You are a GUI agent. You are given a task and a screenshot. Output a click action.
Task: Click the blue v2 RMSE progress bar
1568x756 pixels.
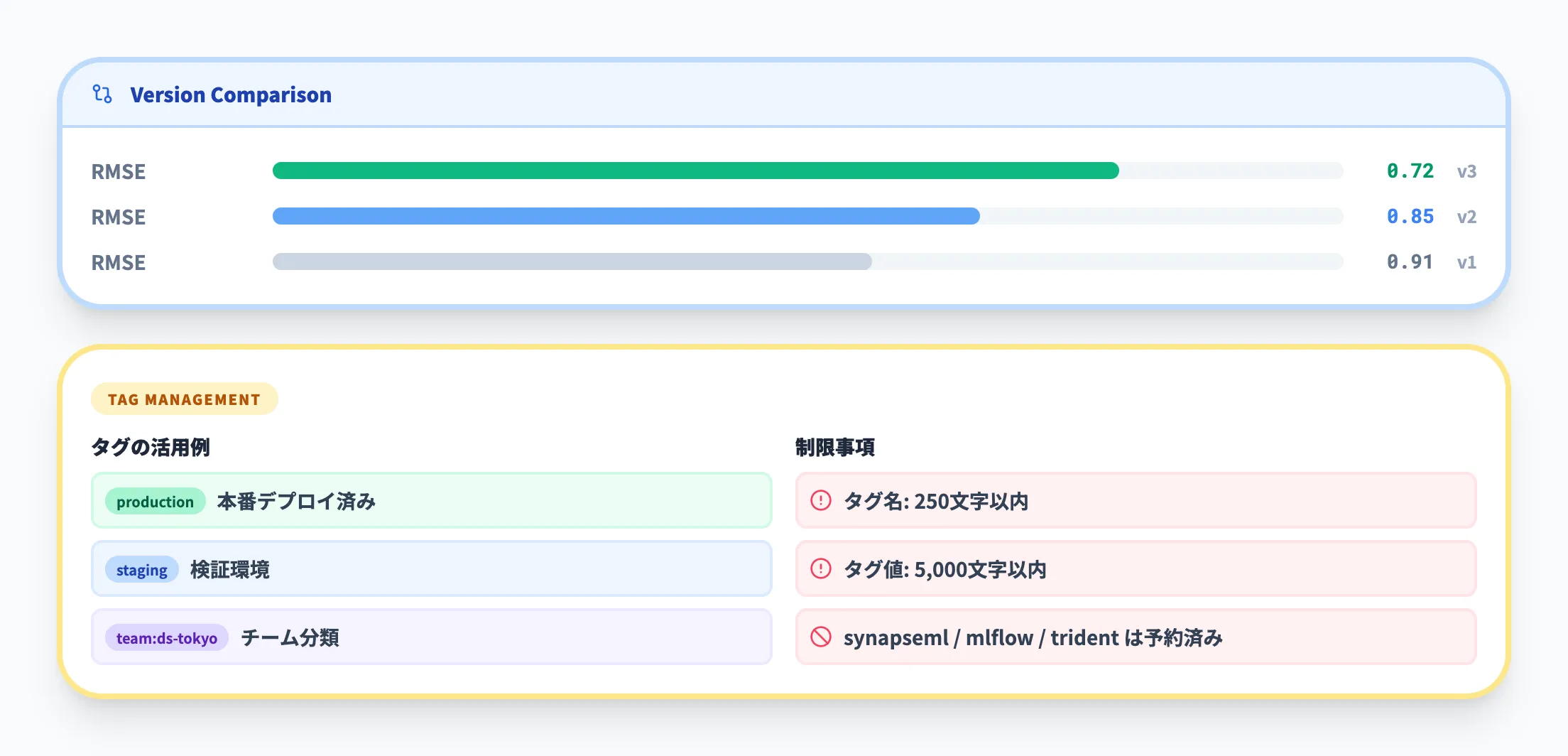coord(626,217)
